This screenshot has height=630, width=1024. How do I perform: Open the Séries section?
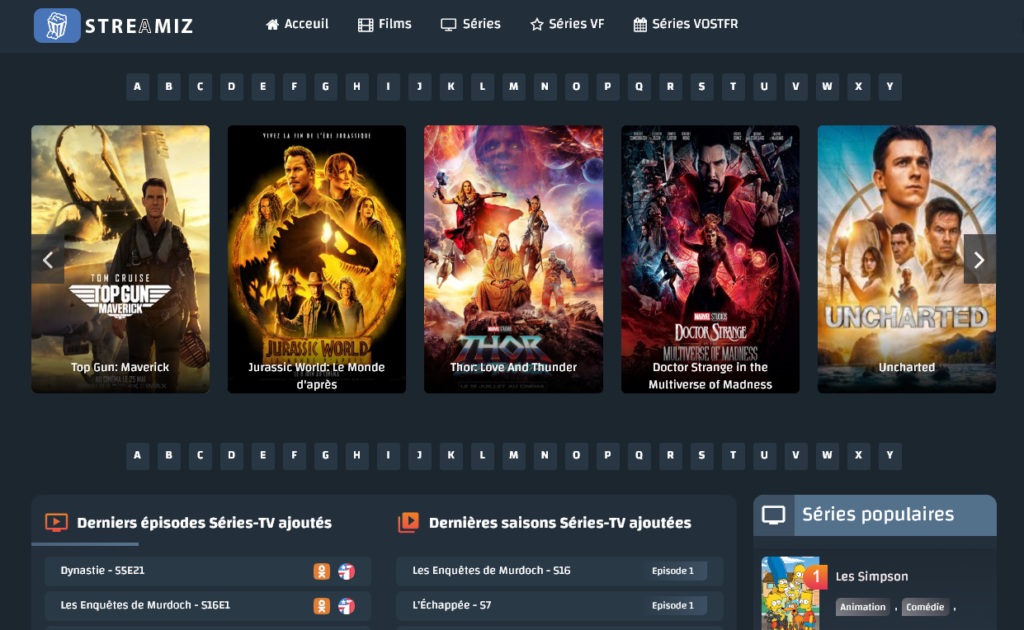coord(471,24)
